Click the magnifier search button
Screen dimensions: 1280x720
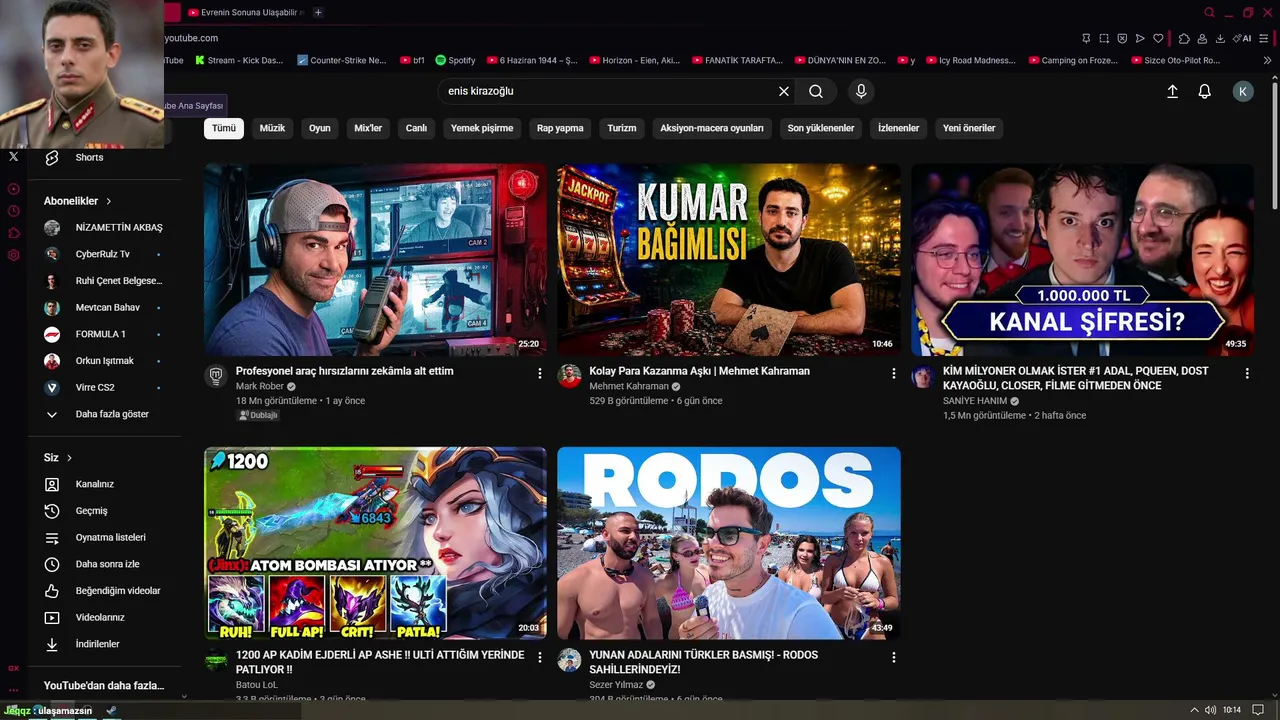click(816, 91)
